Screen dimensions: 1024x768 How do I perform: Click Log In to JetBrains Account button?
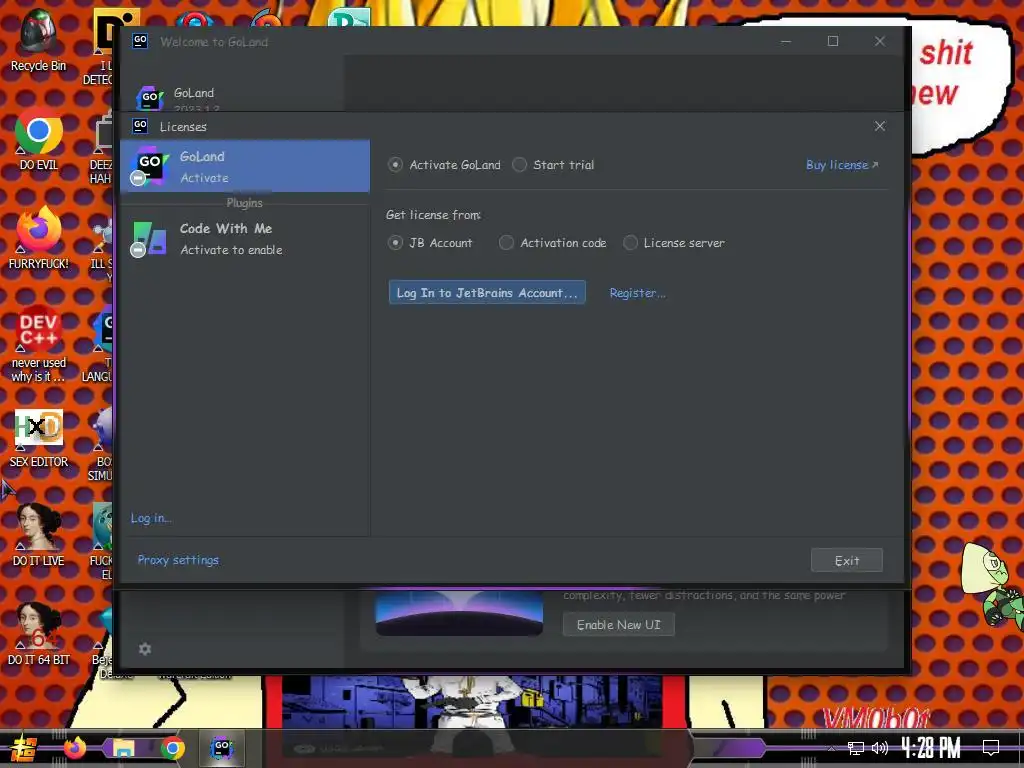[x=487, y=293]
